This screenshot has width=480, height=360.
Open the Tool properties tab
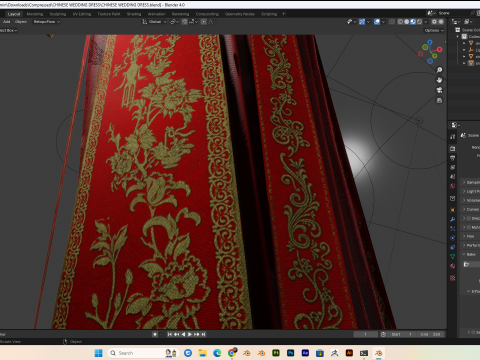tap(452, 137)
